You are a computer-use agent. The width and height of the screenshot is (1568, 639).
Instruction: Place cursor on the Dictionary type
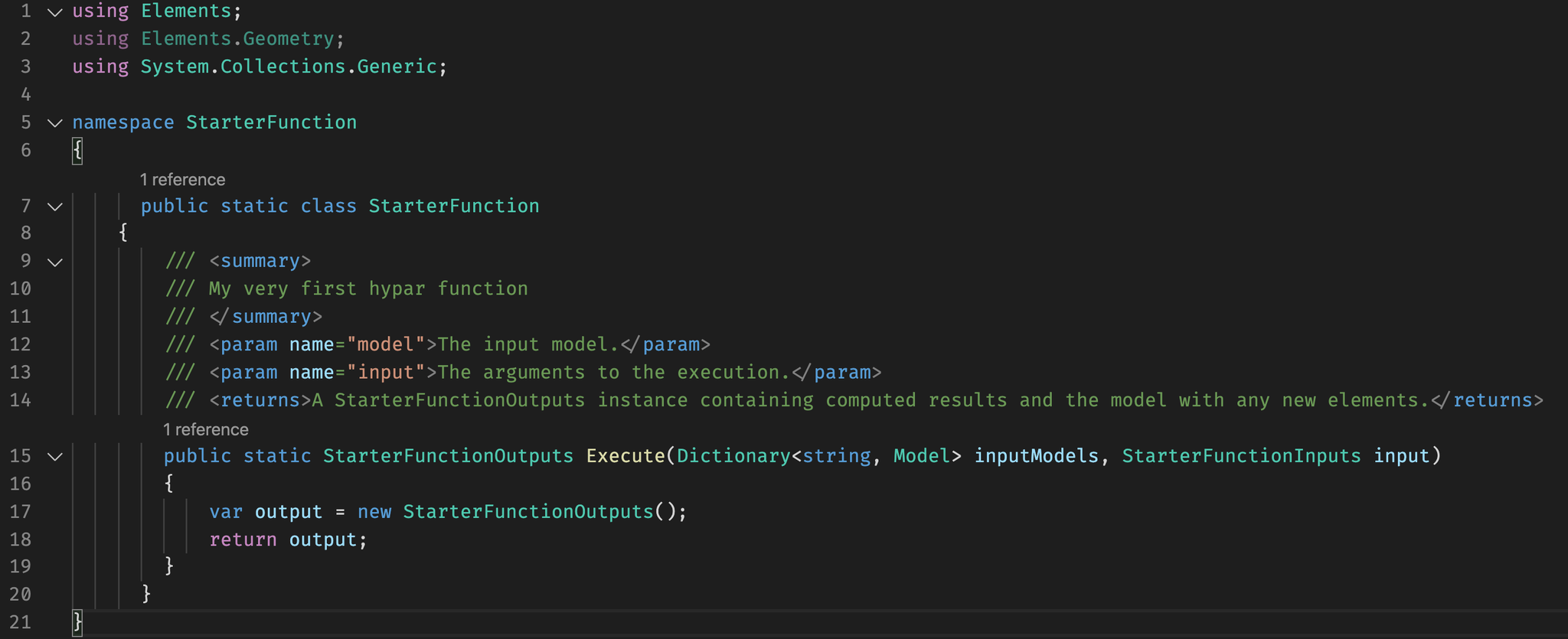[x=733, y=456]
